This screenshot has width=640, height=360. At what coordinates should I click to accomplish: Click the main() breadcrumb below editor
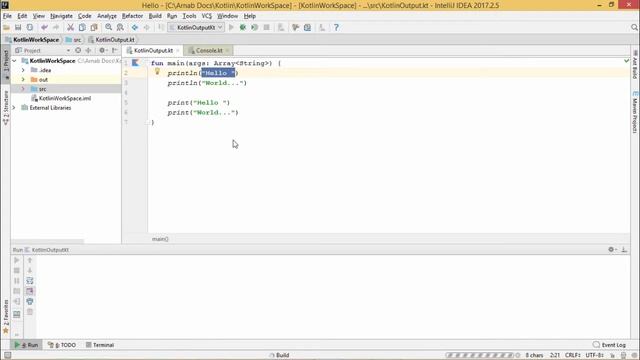coord(160,239)
